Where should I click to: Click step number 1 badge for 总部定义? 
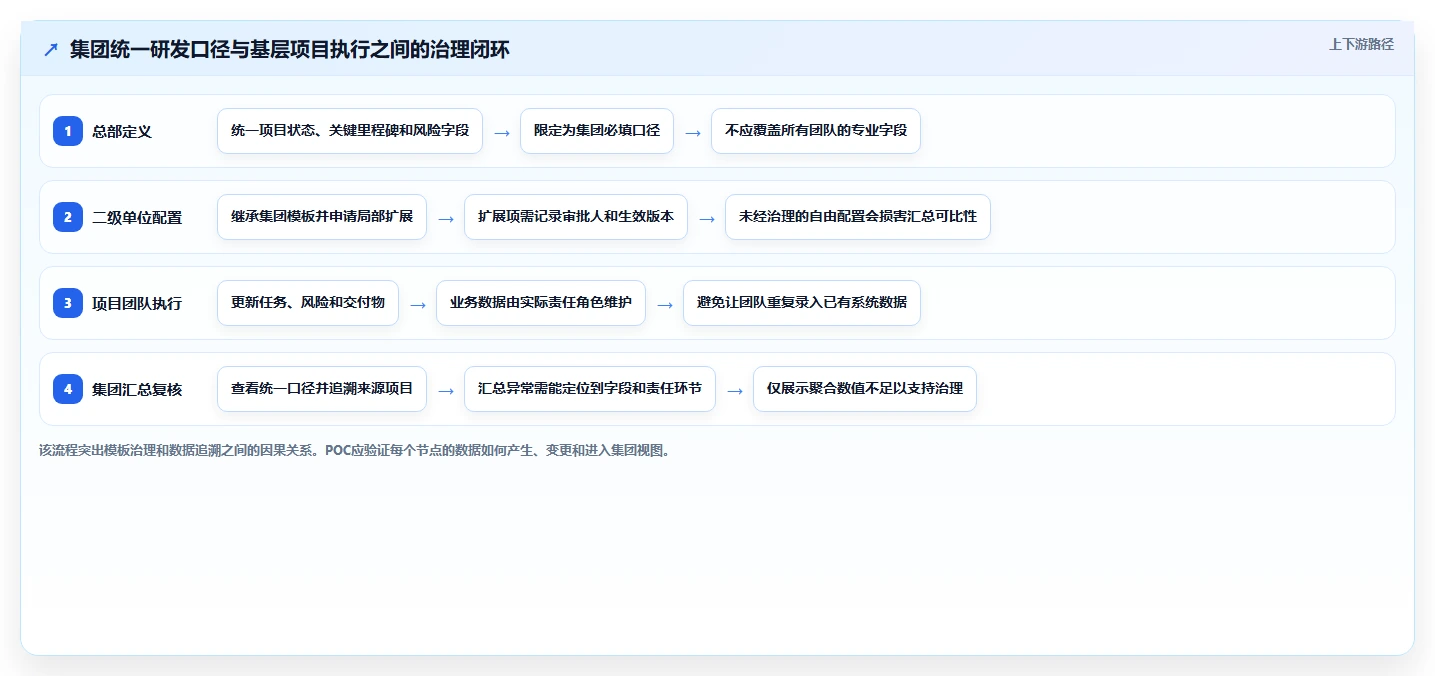point(68,131)
